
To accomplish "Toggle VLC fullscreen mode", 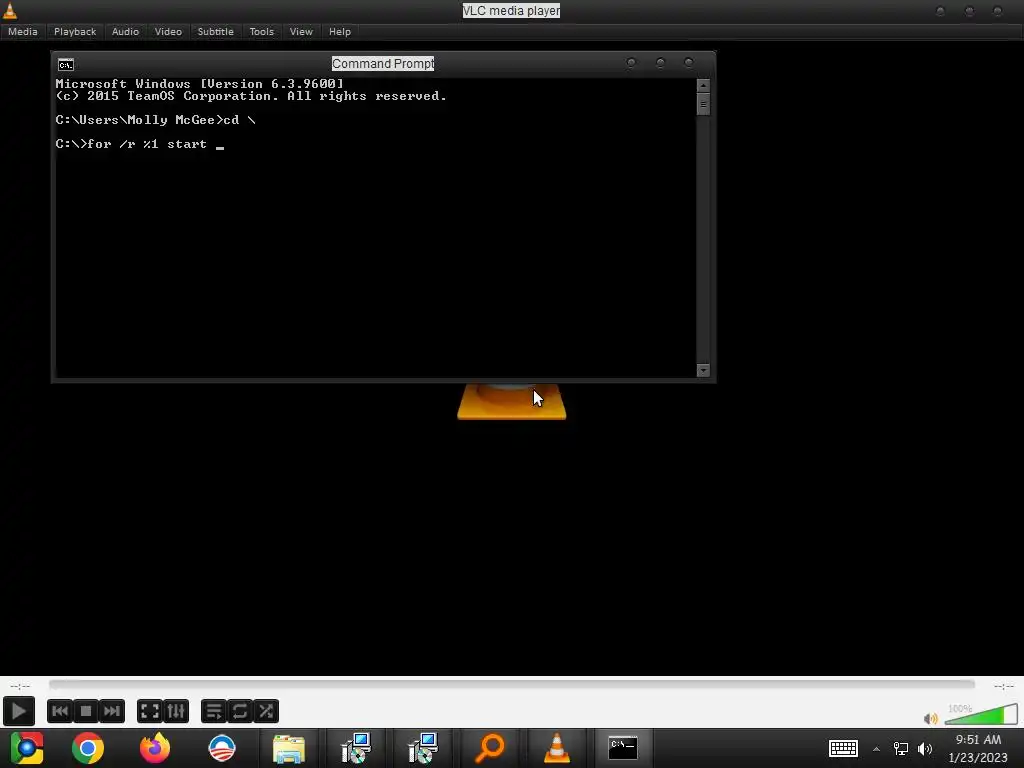I will [x=150, y=711].
